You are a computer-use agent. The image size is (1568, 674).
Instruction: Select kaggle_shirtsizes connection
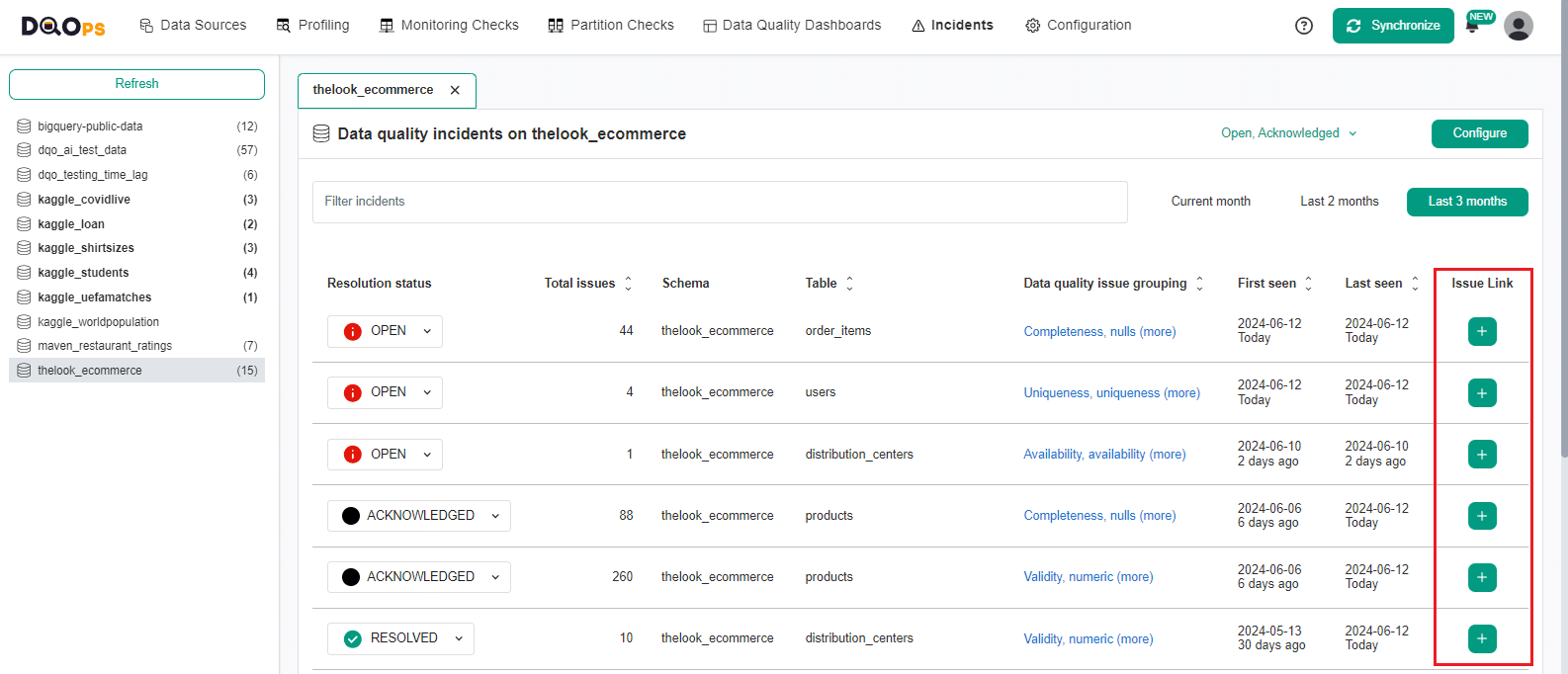tap(136, 248)
